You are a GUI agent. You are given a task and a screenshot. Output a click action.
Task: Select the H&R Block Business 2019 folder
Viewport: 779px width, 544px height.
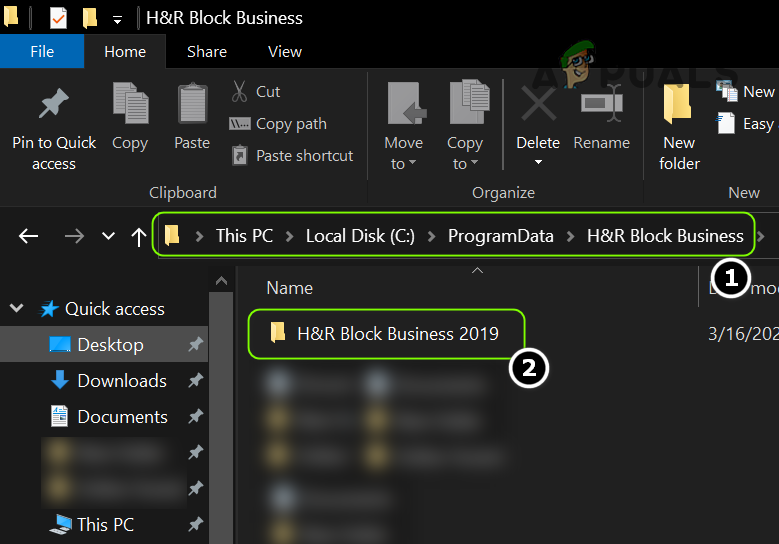[397, 334]
